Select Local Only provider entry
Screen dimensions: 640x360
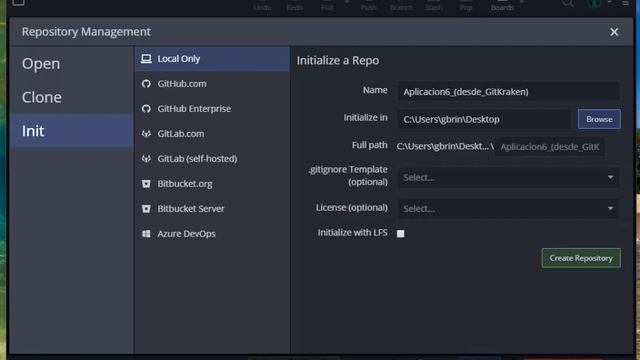[x=212, y=59]
